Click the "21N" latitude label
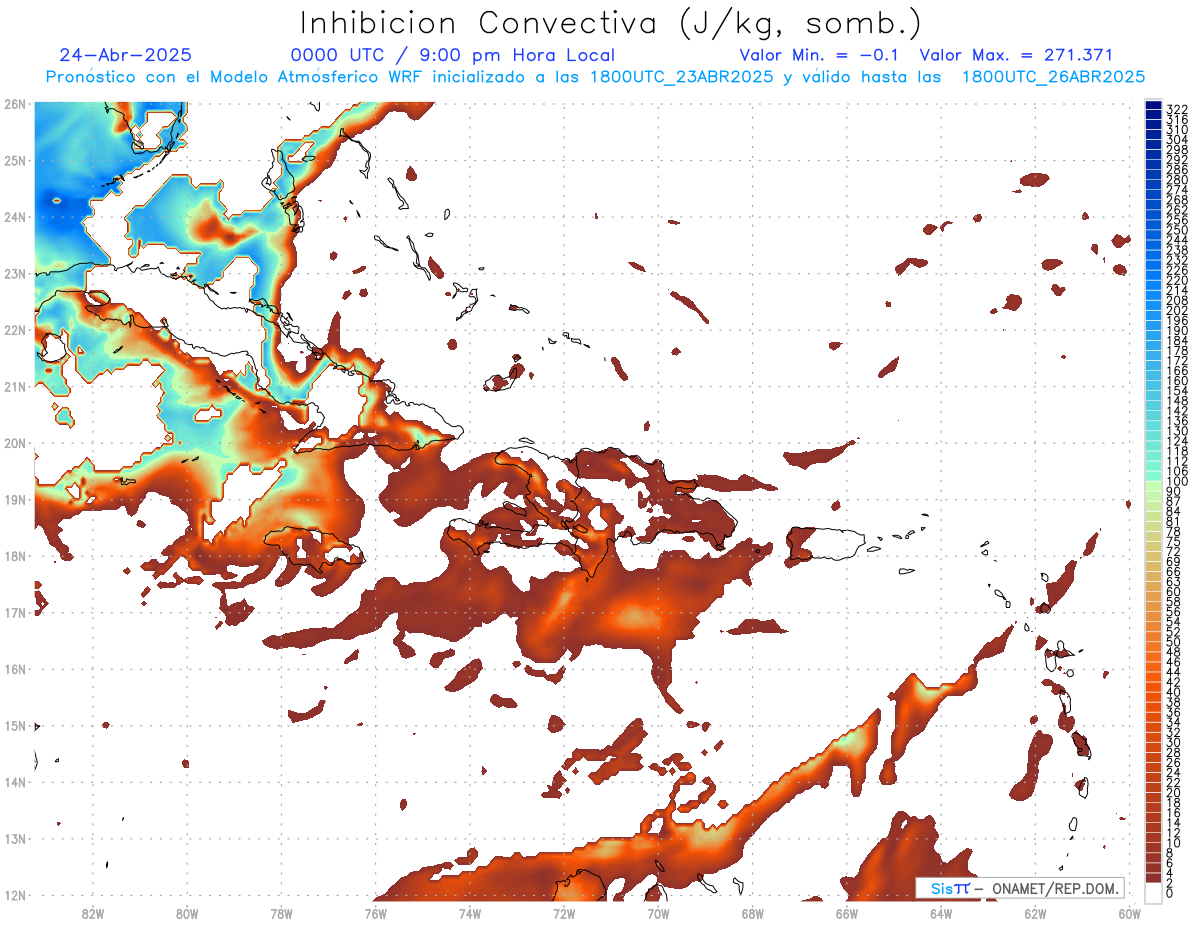The height and width of the screenshot is (927, 1200). 15,386
